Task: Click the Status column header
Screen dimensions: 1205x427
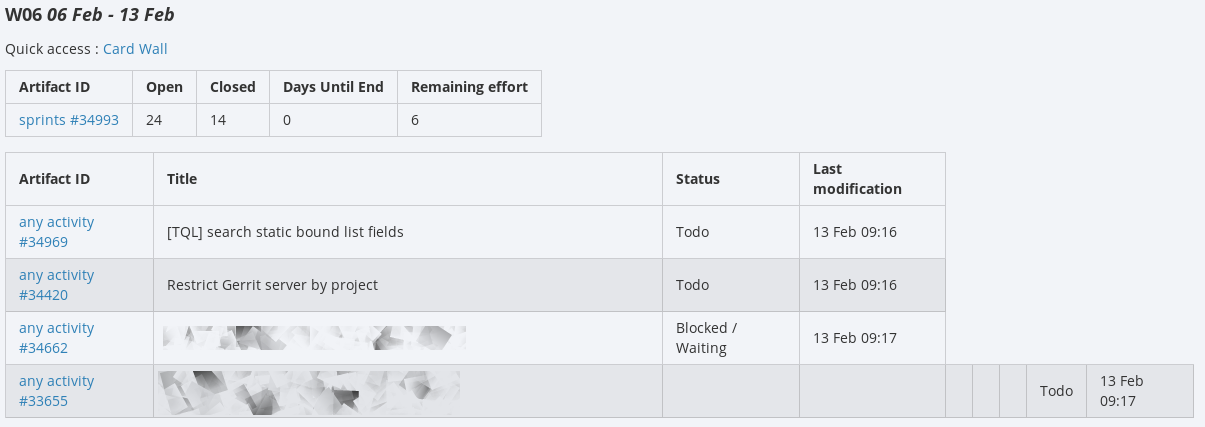Action: [x=698, y=179]
